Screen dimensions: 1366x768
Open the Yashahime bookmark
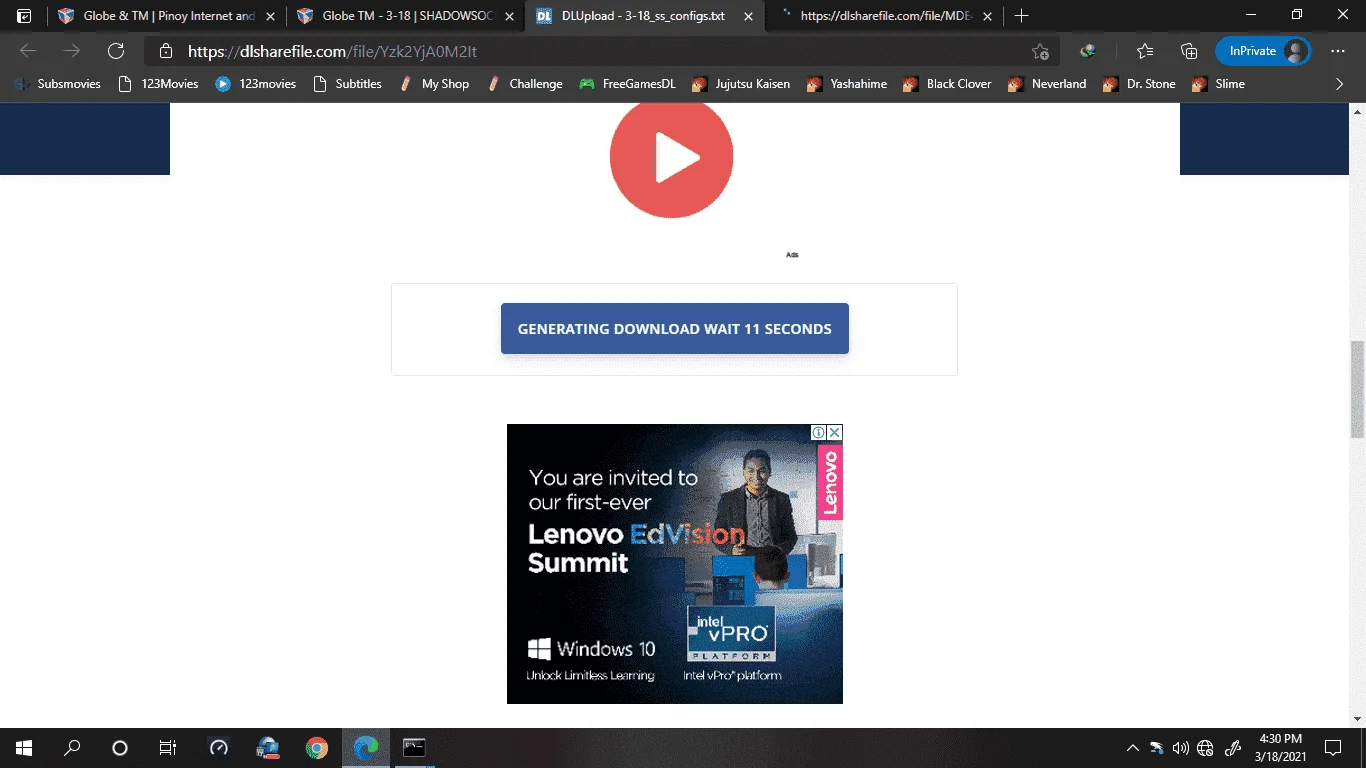[847, 84]
